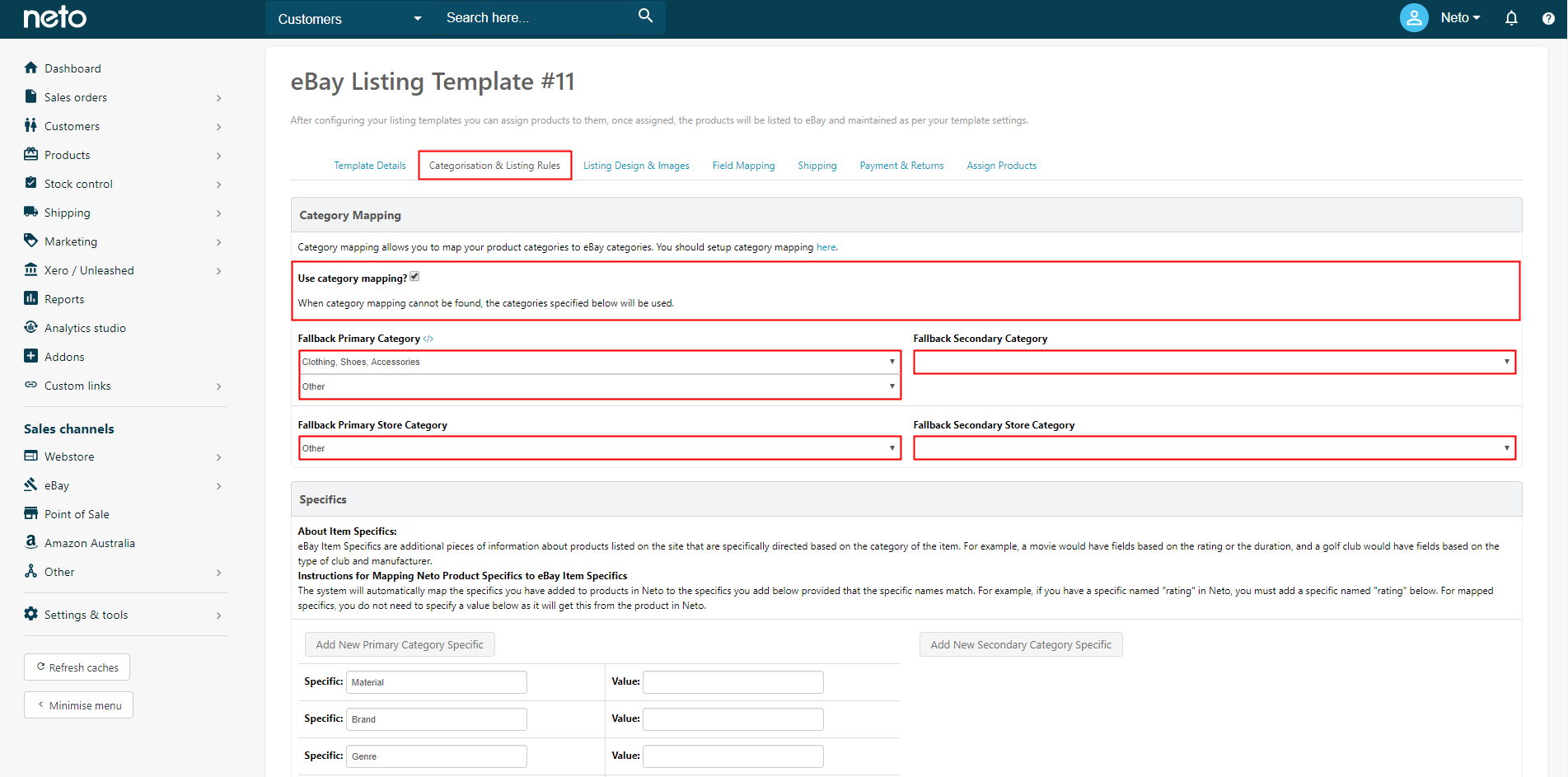
Task: Open the Fallback Secondary Store Category dropdown
Action: pyautogui.click(x=1215, y=448)
